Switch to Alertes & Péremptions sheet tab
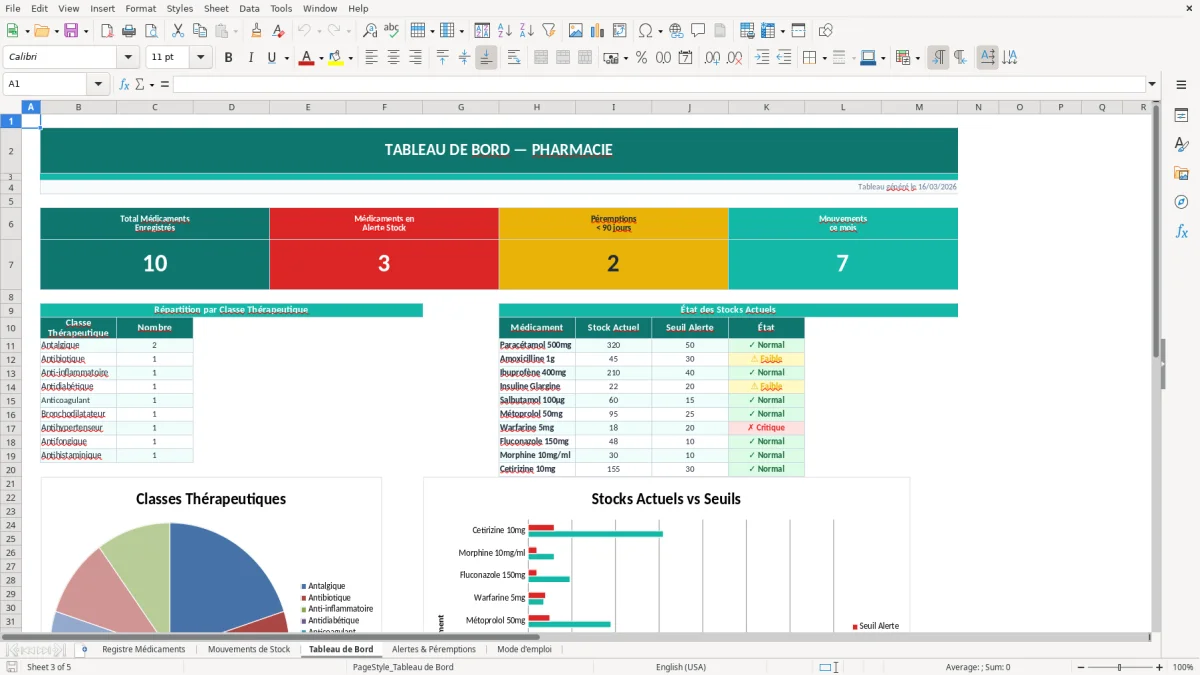 pyautogui.click(x=434, y=649)
